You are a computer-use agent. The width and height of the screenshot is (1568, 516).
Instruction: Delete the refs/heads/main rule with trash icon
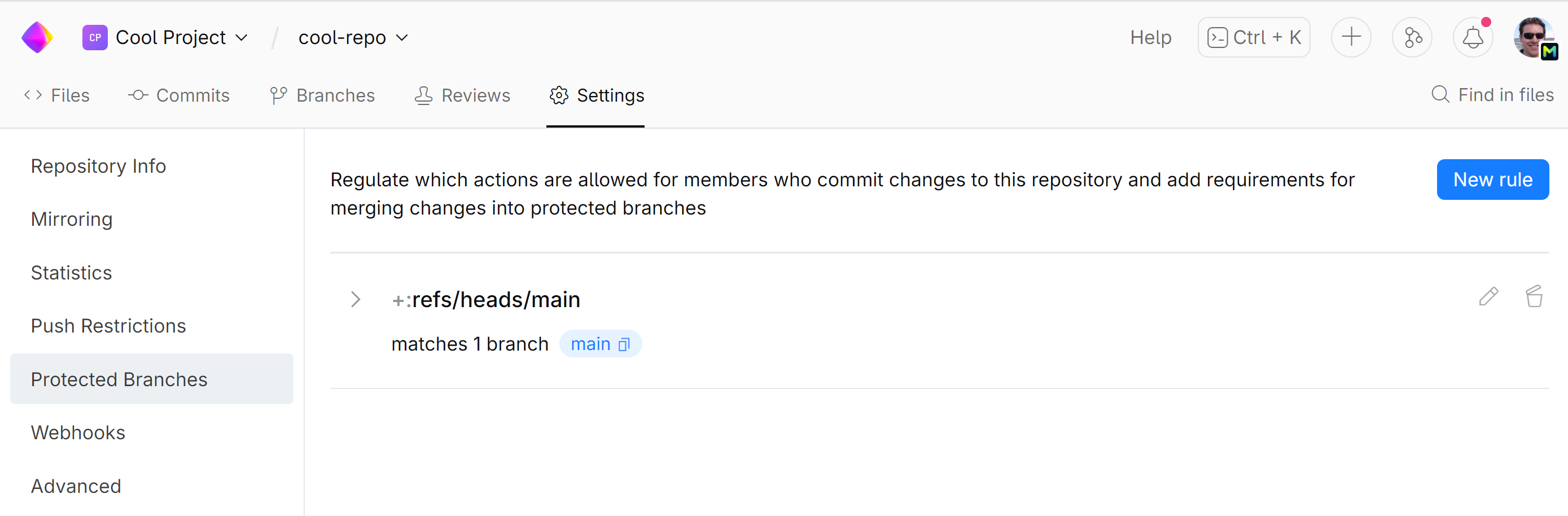tap(1534, 297)
